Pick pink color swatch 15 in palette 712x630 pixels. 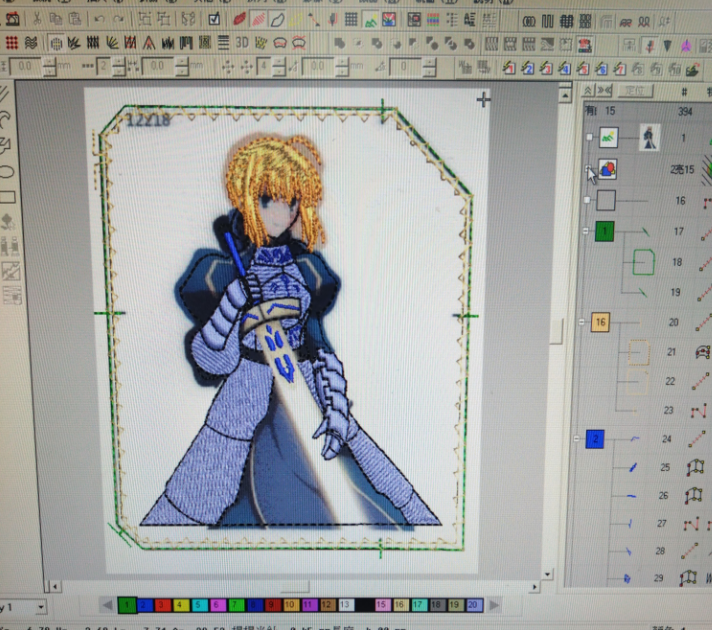(x=382, y=605)
